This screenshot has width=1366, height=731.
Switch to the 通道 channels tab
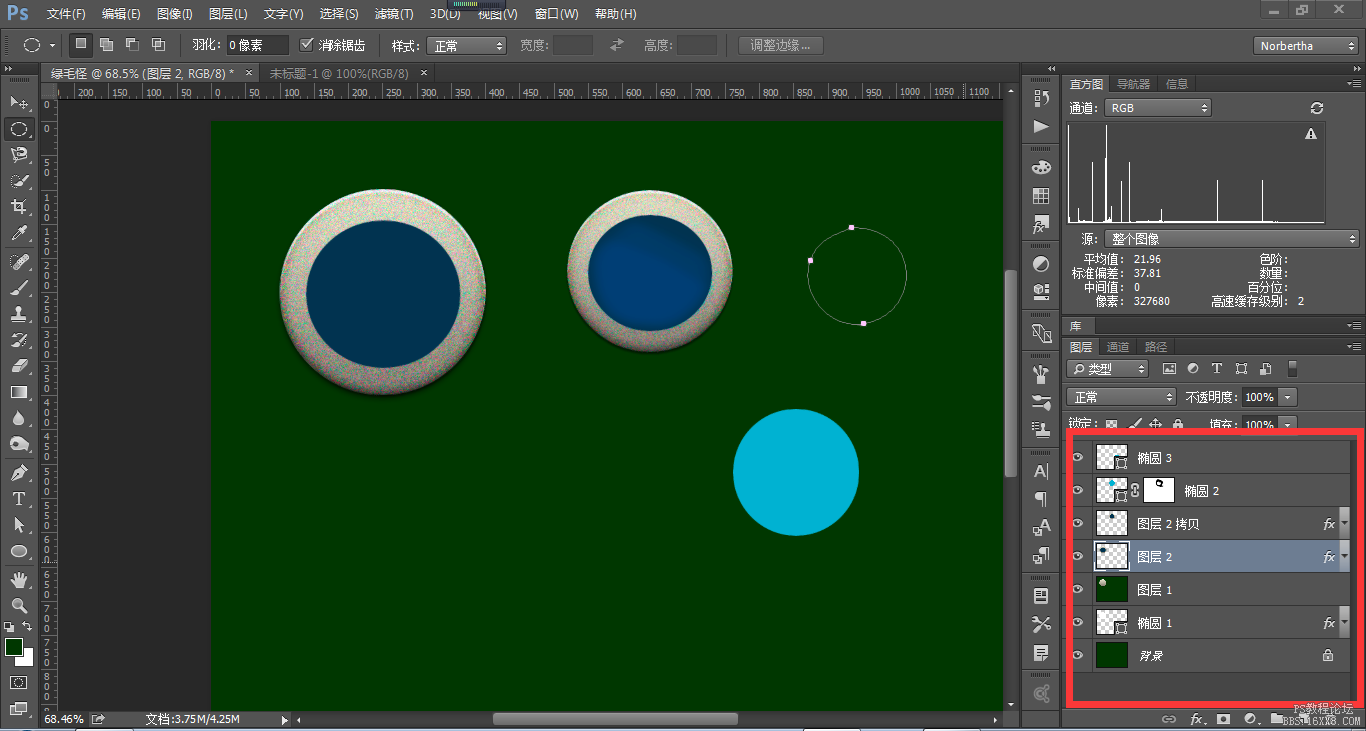(1118, 347)
